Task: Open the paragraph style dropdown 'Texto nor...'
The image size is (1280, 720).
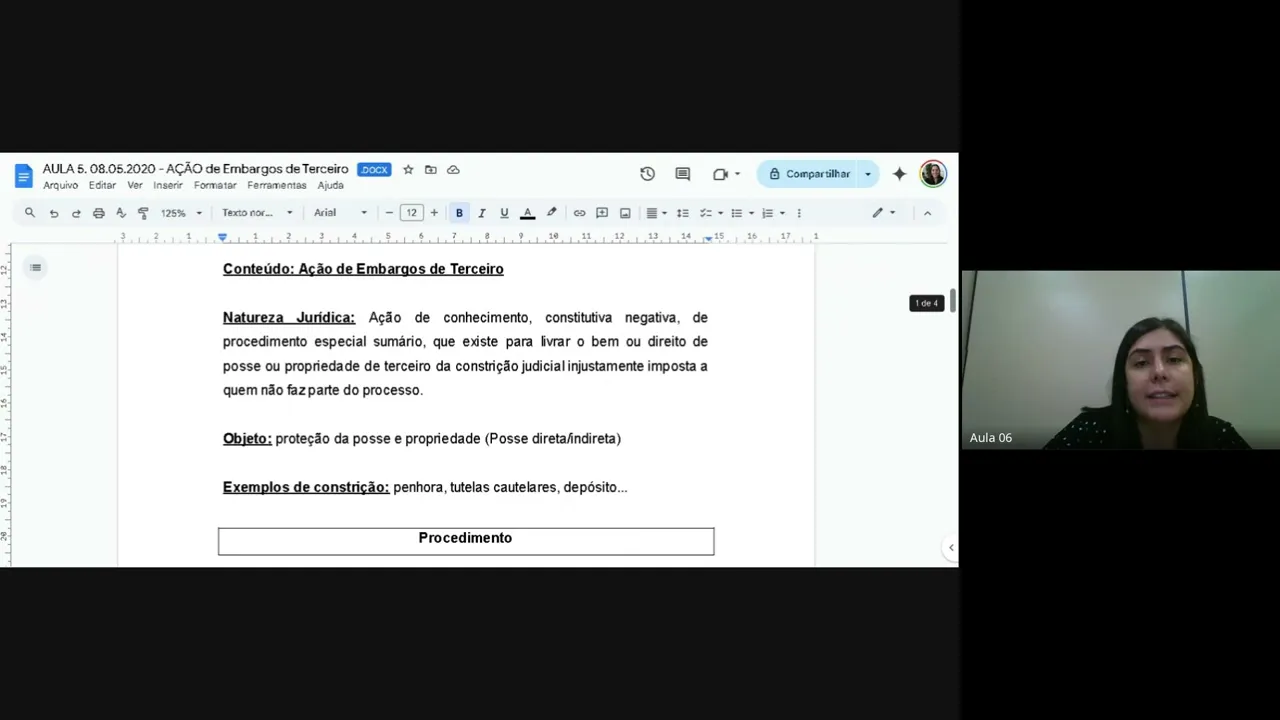Action: click(x=257, y=213)
